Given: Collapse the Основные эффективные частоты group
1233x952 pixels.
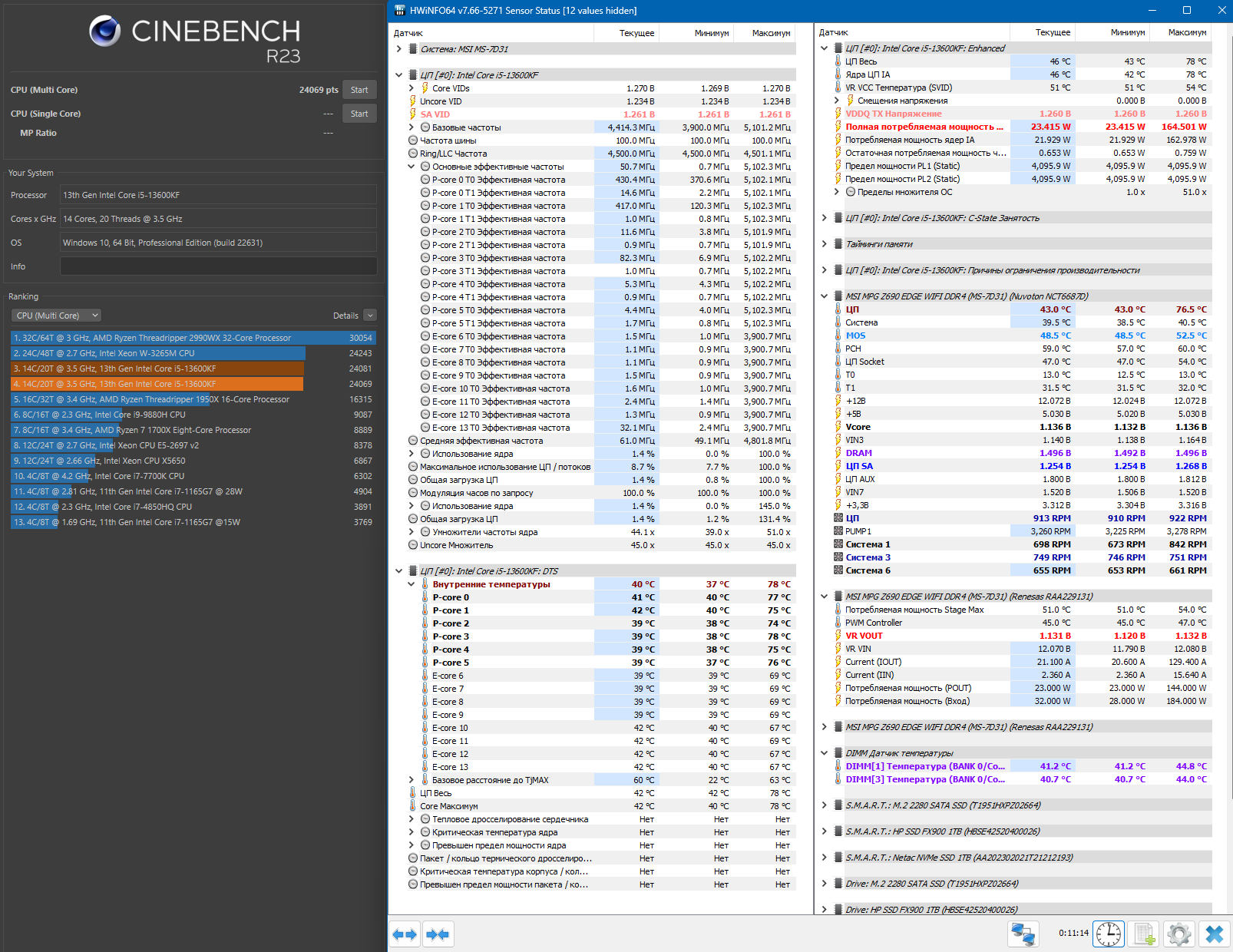Looking at the screenshot, I should coord(412,167).
